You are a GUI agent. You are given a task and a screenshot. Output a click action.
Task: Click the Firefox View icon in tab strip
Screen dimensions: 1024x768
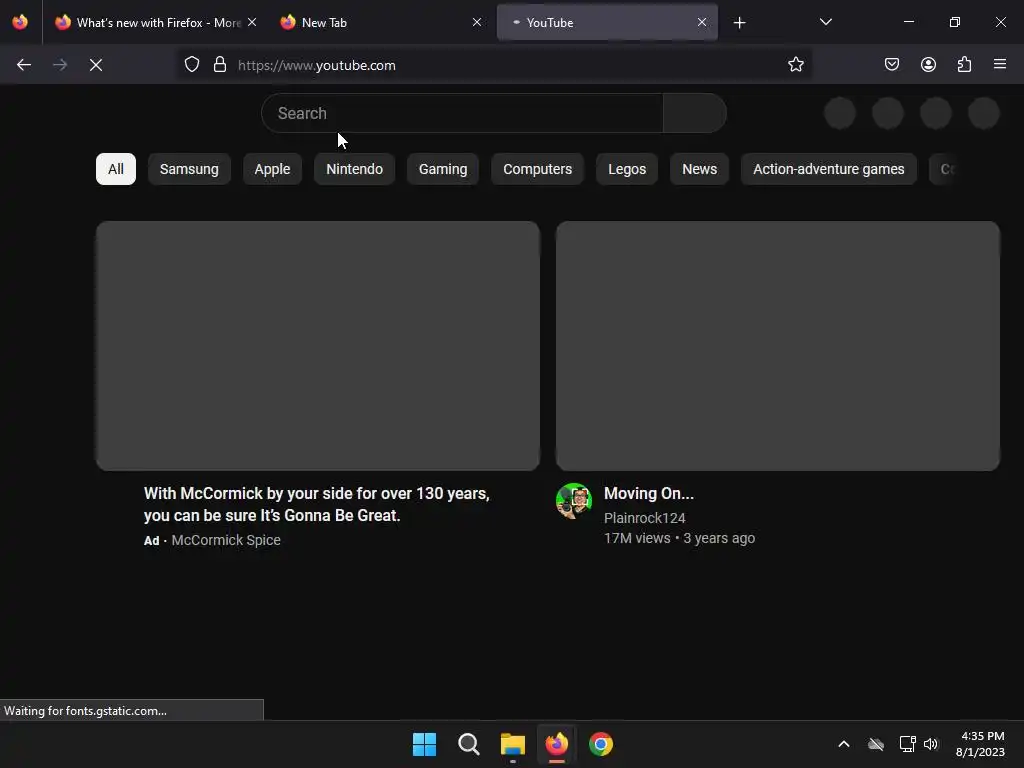pyautogui.click(x=20, y=22)
